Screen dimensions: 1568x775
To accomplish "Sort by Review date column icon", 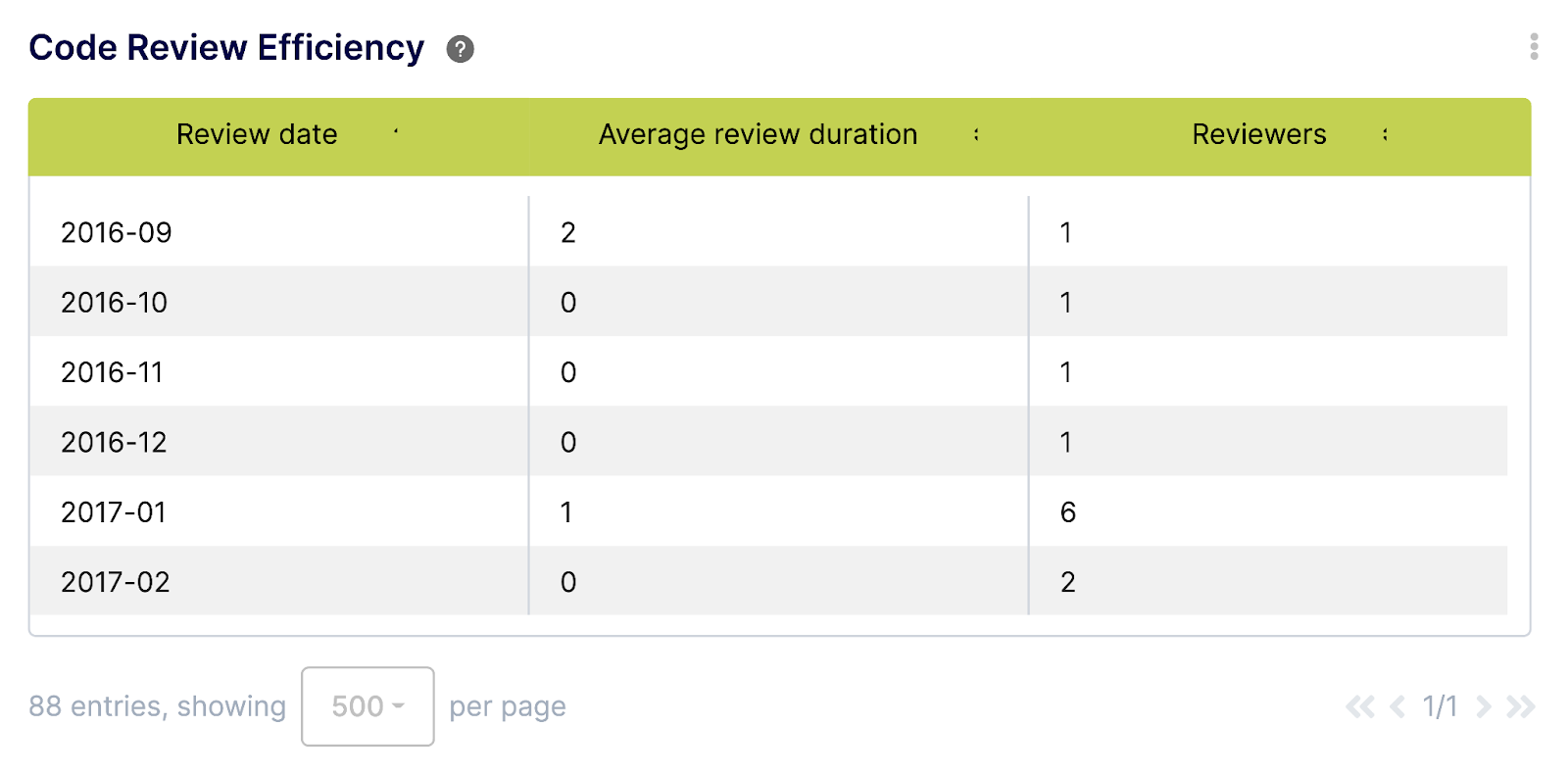I will pyautogui.click(x=396, y=132).
